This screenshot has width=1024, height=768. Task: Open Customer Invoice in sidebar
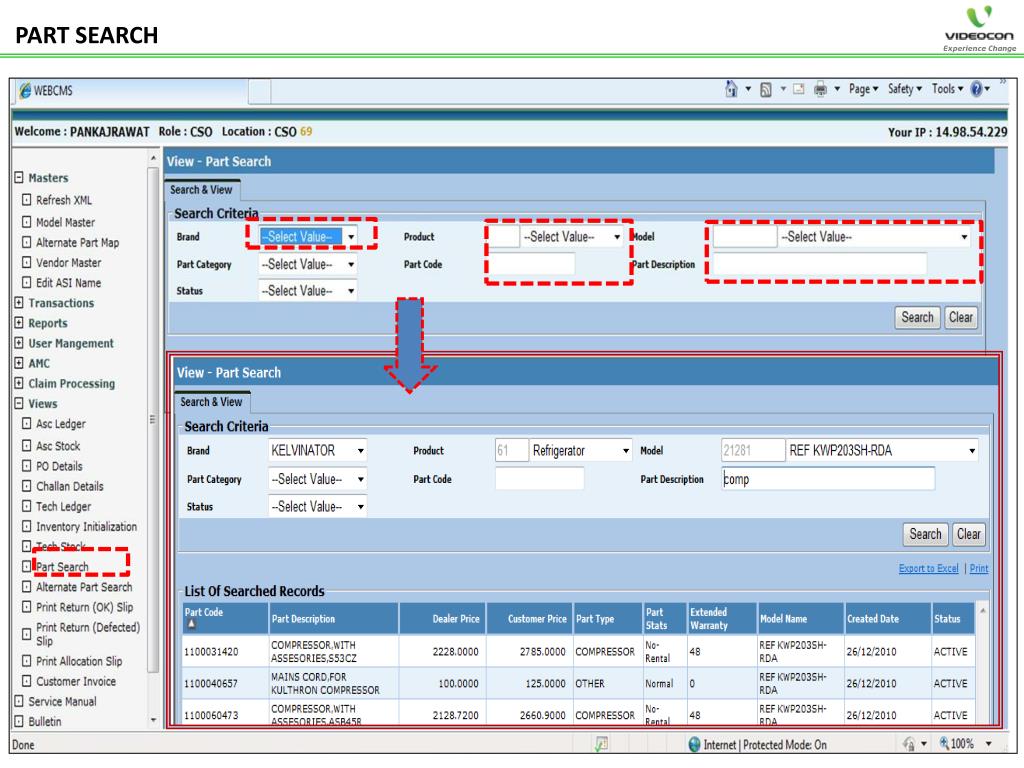click(x=76, y=681)
